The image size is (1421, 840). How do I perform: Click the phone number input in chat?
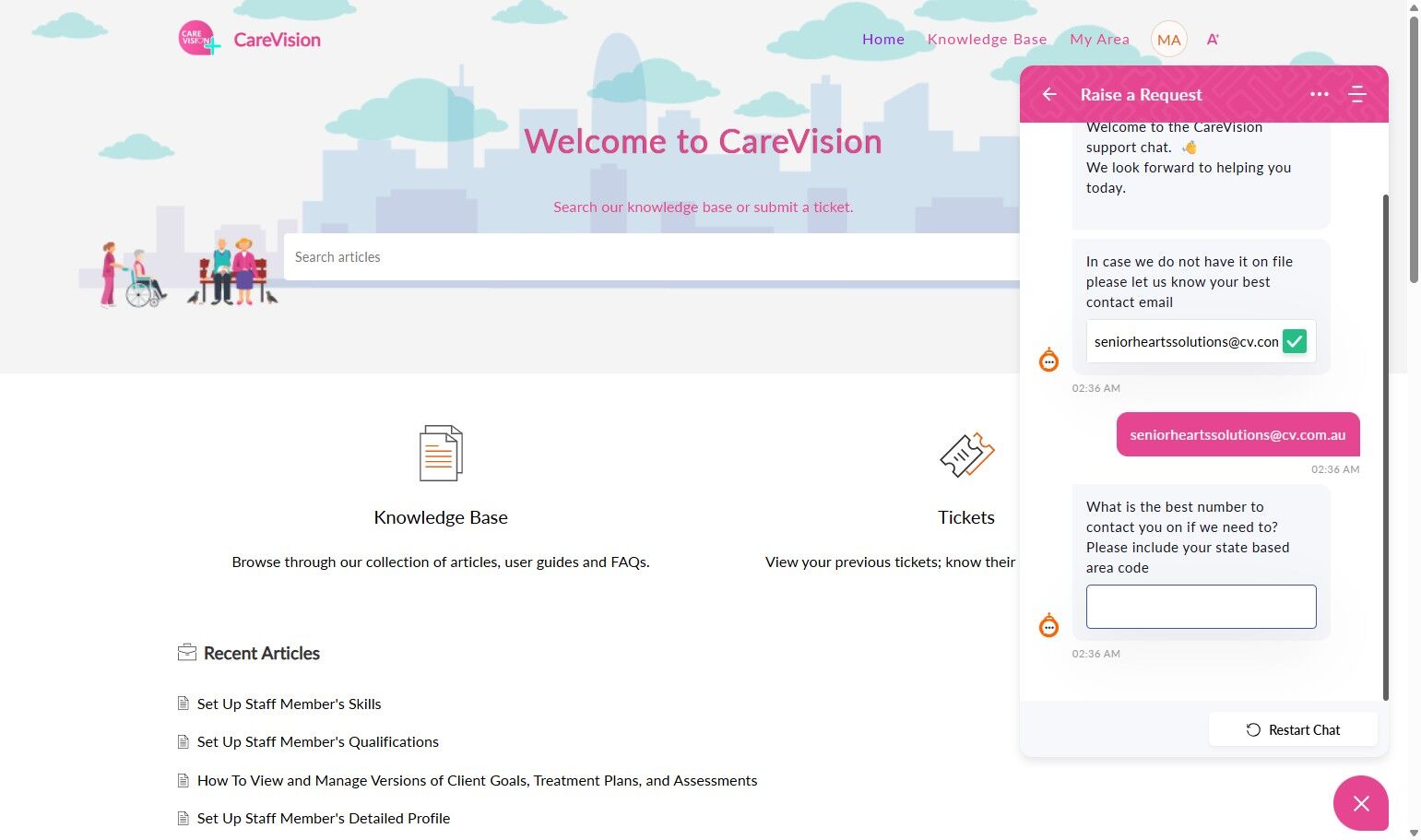1201,607
